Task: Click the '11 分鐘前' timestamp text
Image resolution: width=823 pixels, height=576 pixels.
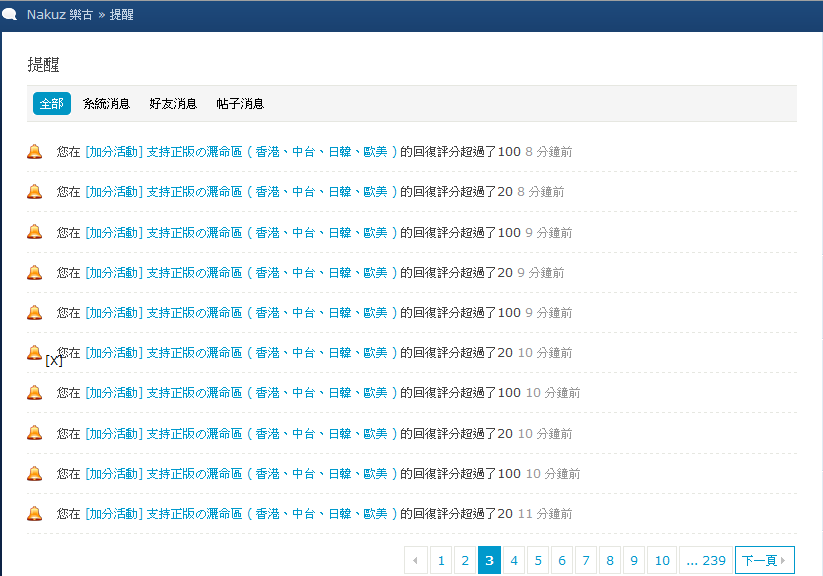Action: click(545, 514)
